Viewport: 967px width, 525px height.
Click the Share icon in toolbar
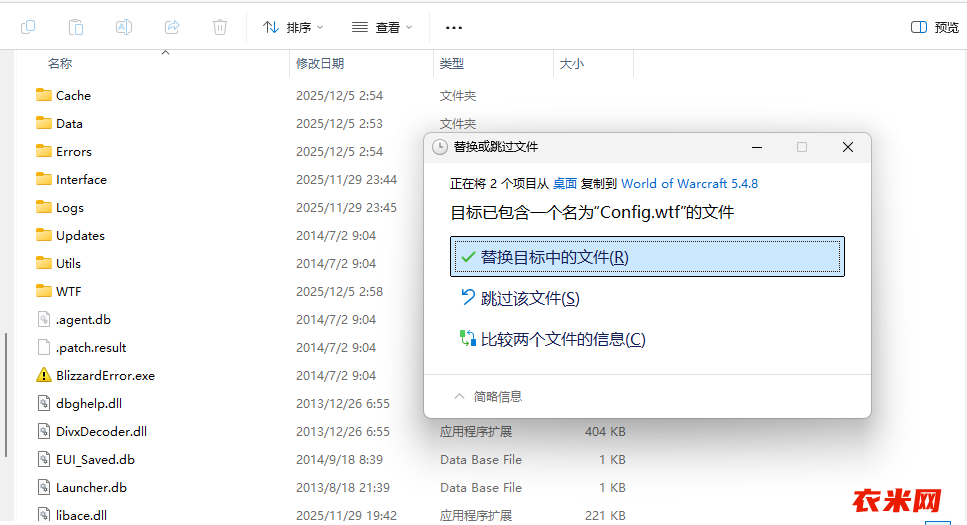[x=172, y=27]
